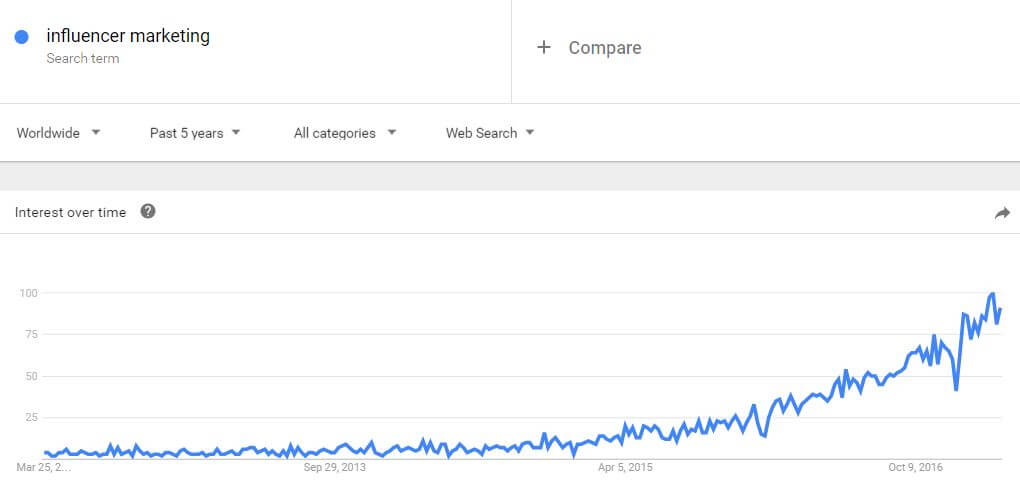1020x495 pixels.
Task: Expand the Web Search type dropdown
Action: tap(490, 133)
